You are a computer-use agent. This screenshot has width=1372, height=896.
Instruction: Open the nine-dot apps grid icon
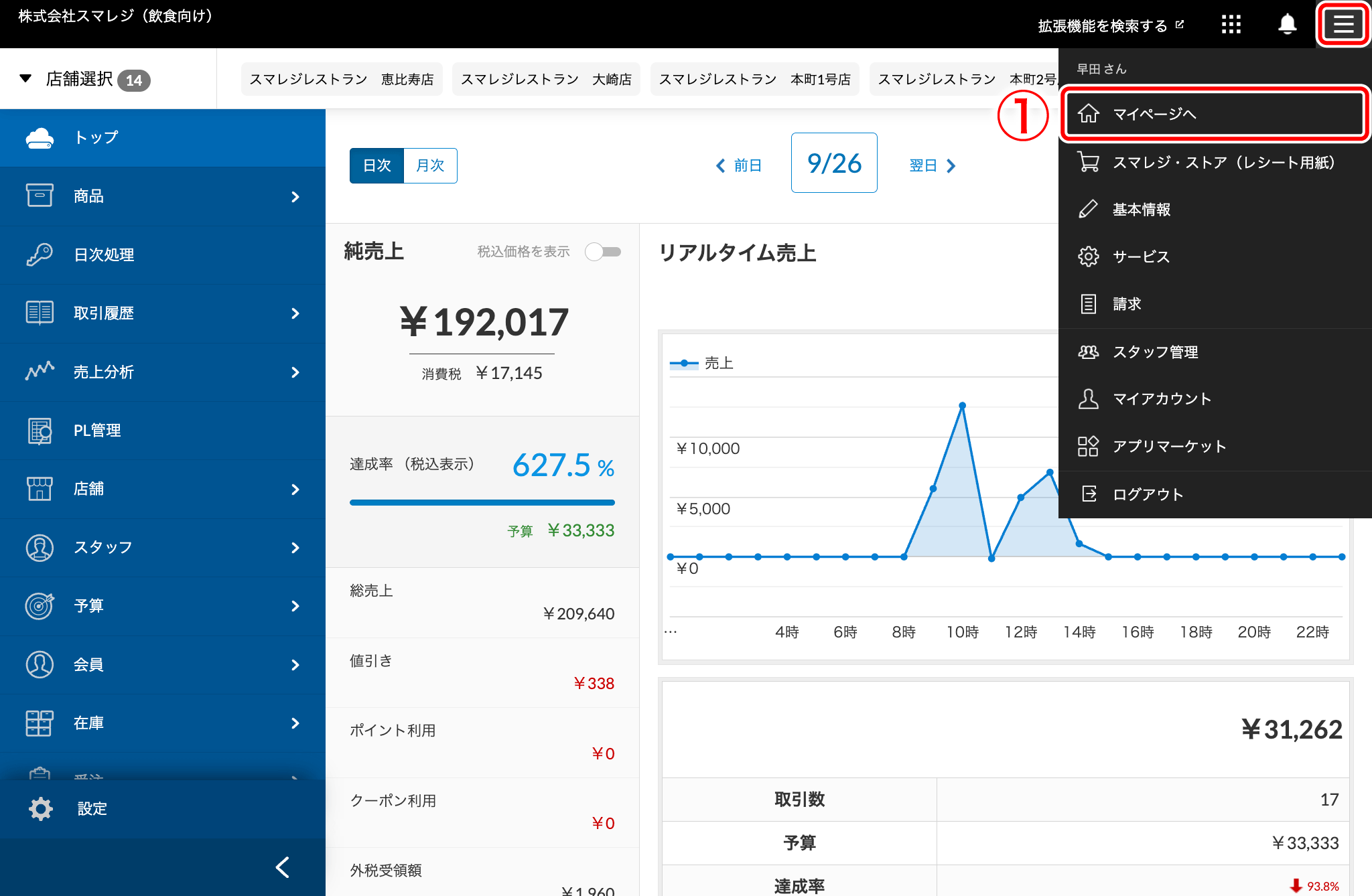point(1231,25)
